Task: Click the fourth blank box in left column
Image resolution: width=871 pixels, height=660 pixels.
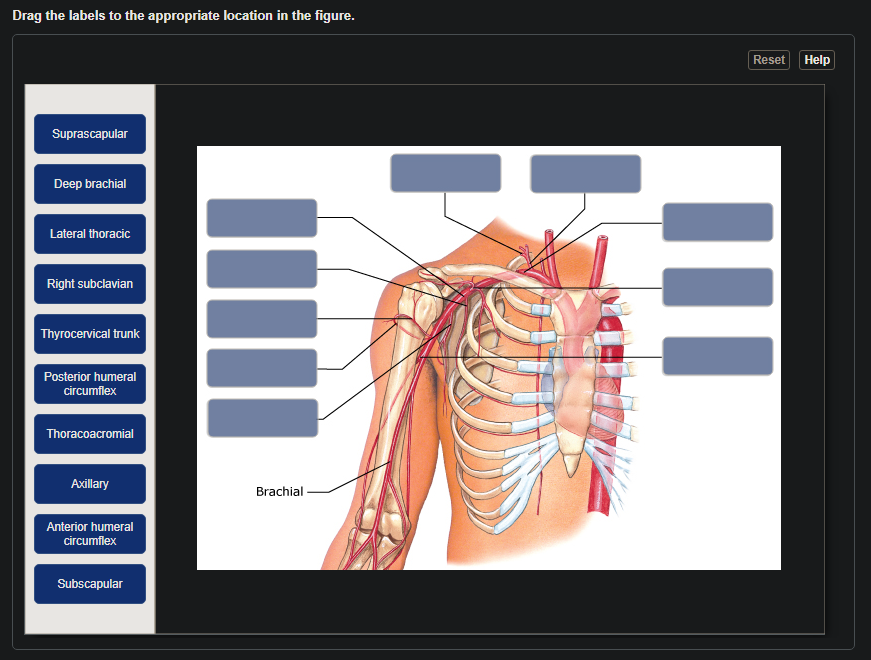Action: coord(262,368)
